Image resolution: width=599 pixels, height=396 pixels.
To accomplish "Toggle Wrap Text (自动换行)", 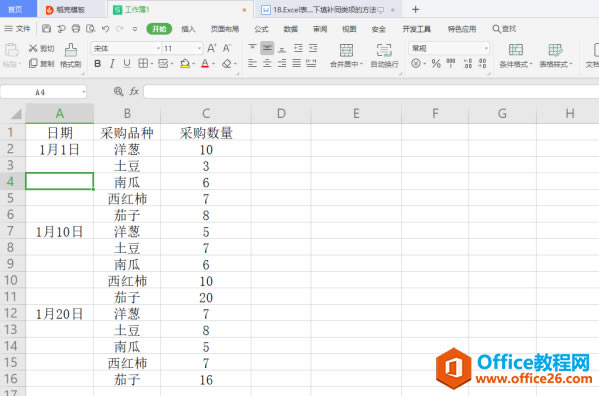I will 384,56.
